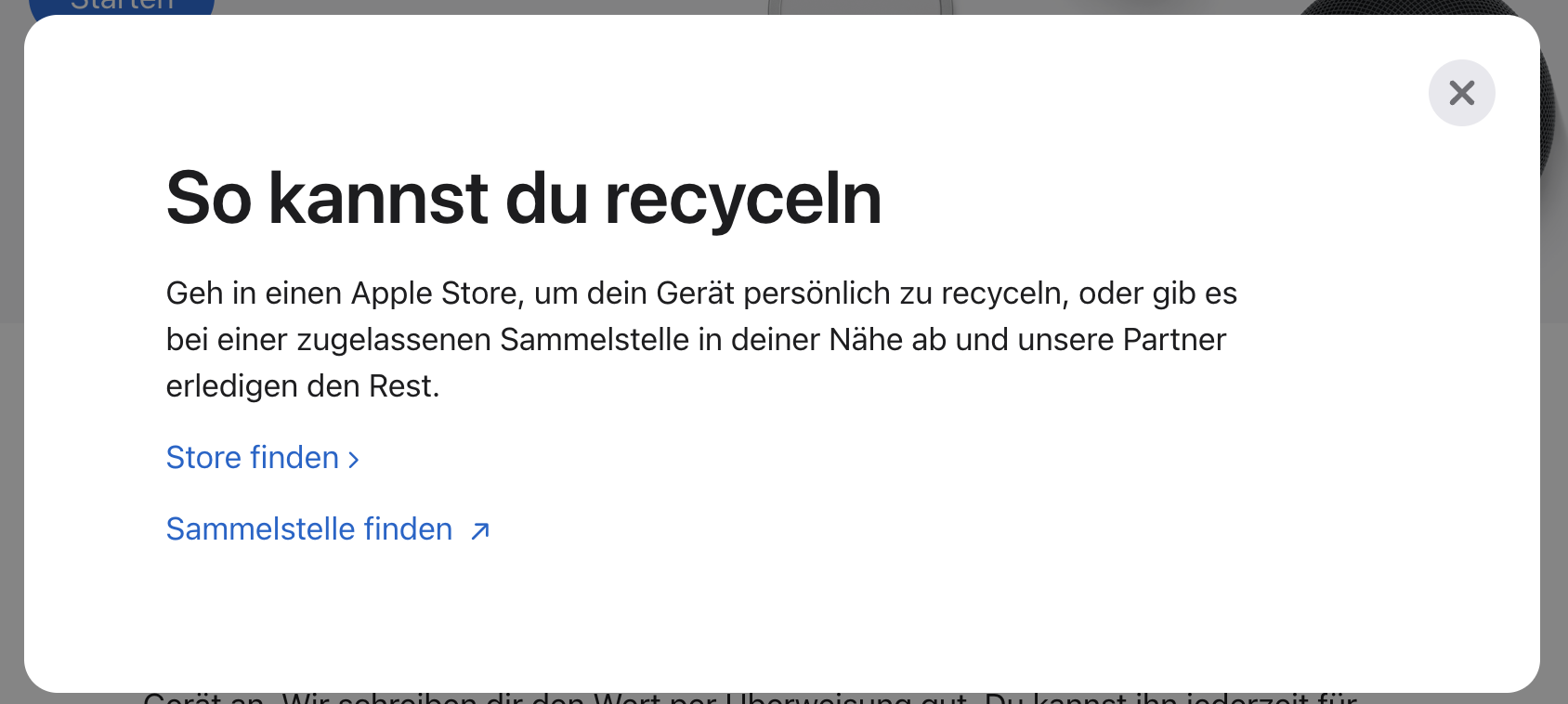Click the word recyceln in the heading
Viewport: 1568px width, 704px height.
743,199
